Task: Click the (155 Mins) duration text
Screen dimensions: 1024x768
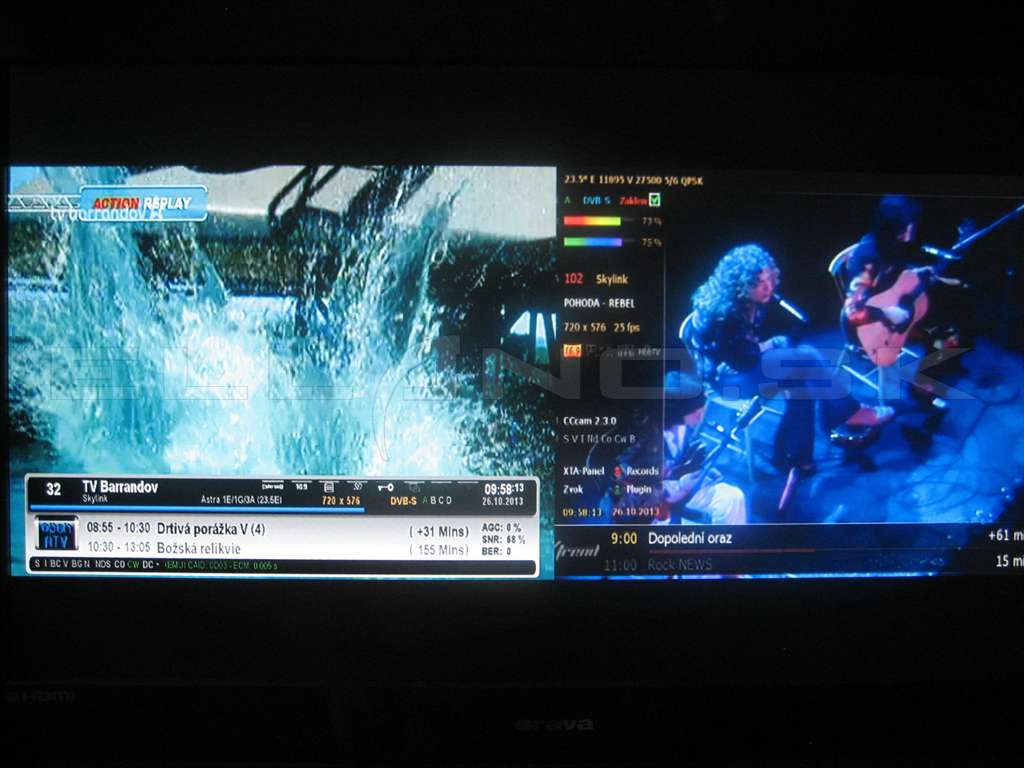Action: click(439, 550)
